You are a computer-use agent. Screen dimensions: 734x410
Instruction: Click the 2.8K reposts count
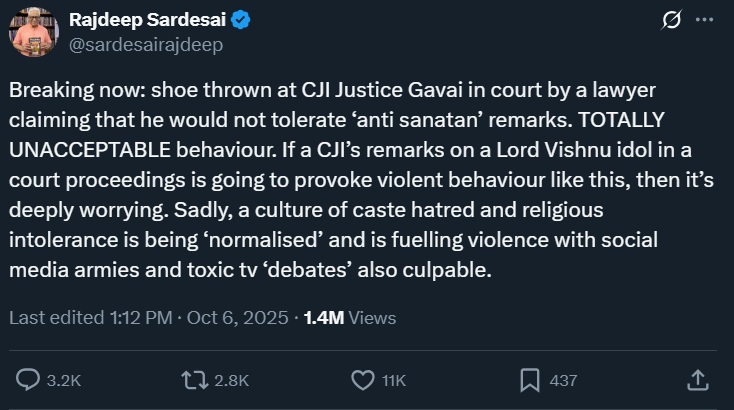coord(230,381)
